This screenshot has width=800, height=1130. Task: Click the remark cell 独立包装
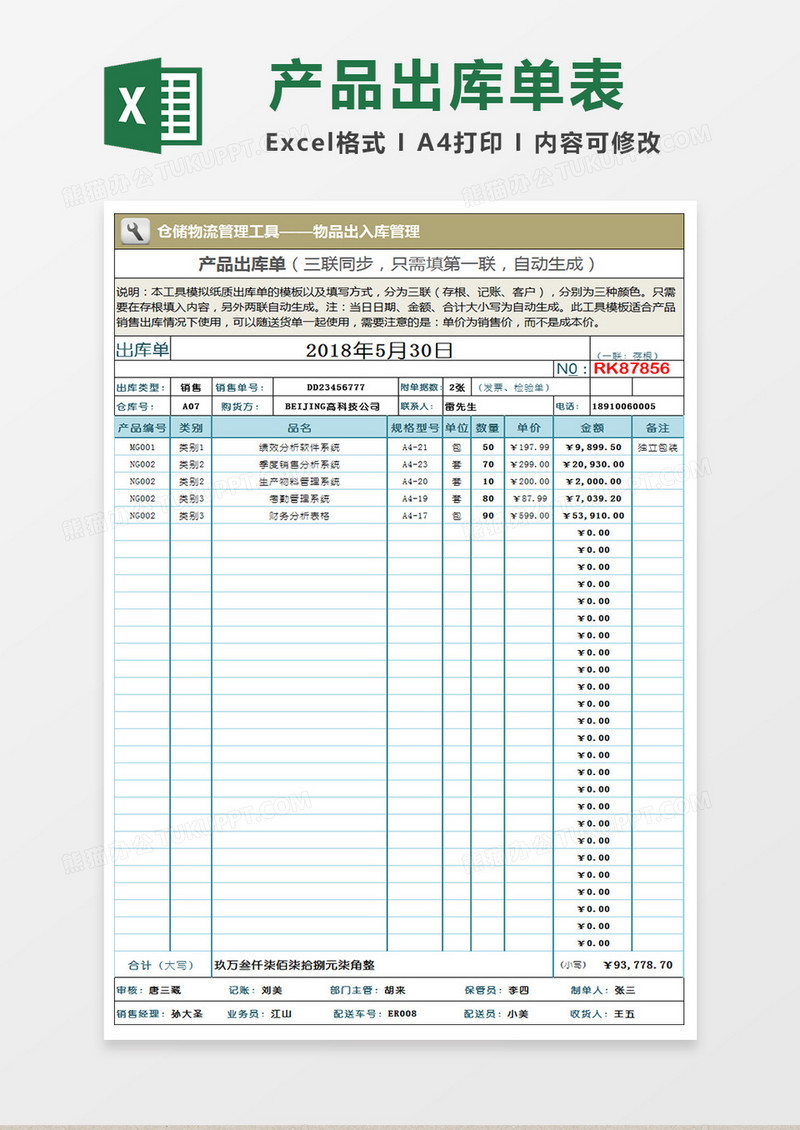click(658, 447)
